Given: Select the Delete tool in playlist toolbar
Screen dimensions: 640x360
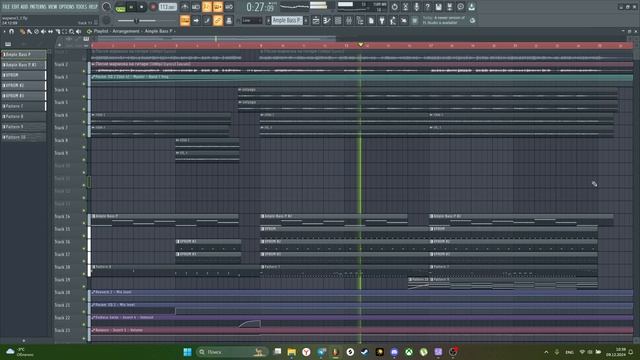Looking at the screenshot, I should [36, 31].
